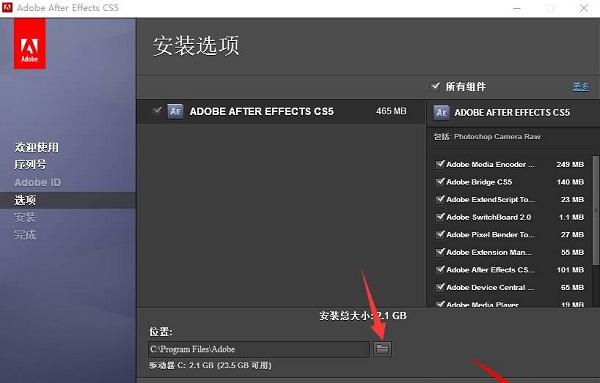This screenshot has height=383, width=600.
Task: Toggle the ADOBE AFTER EFFECTS CS5 product checkbox
Action: (157, 111)
